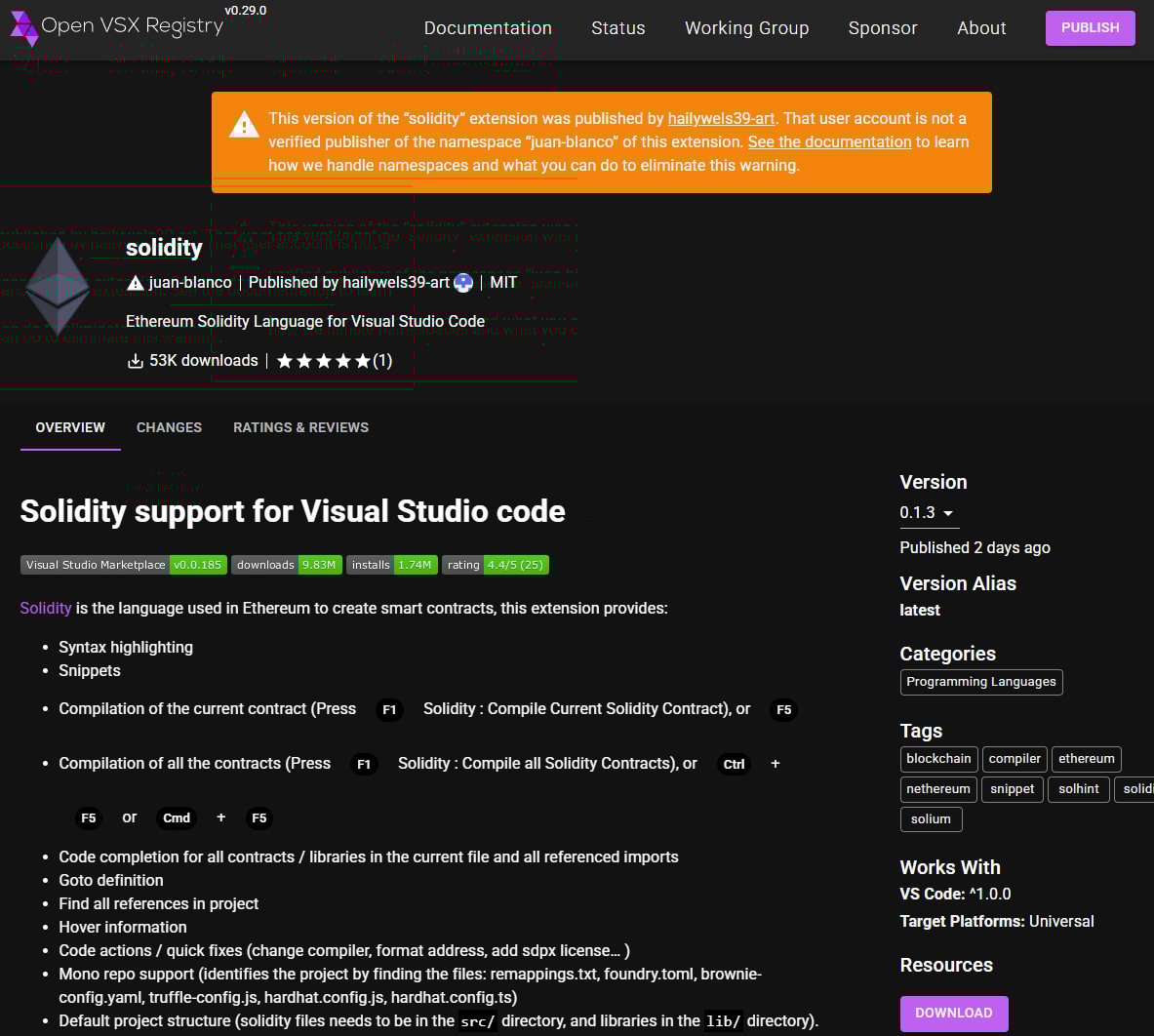Click the Visual Studio Marketplace version badge
Image resolution: width=1154 pixels, height=1036 pixels.
pos(123,565)
